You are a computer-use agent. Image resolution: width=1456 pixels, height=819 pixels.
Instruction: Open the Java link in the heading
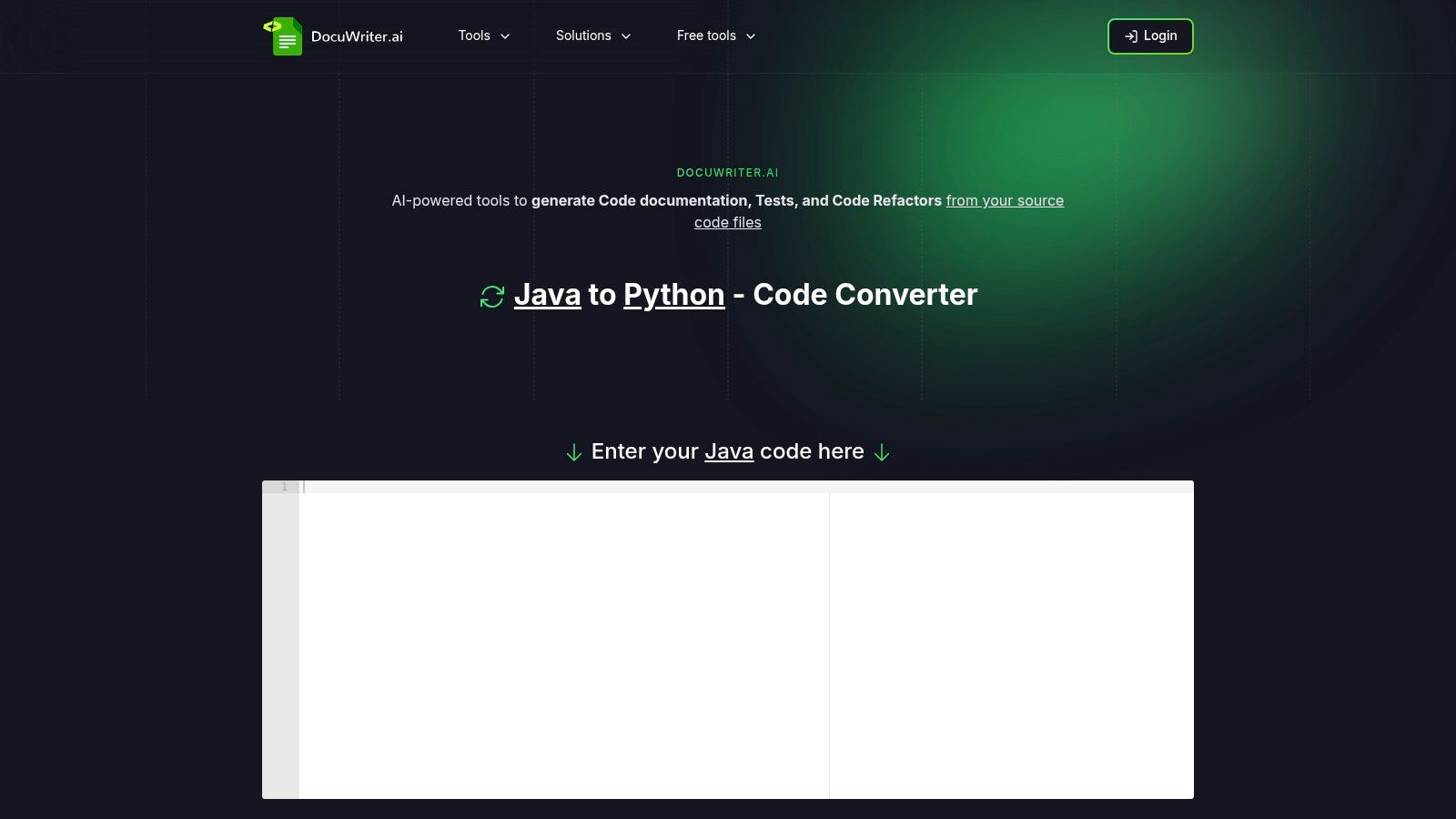tap(547, 295)
